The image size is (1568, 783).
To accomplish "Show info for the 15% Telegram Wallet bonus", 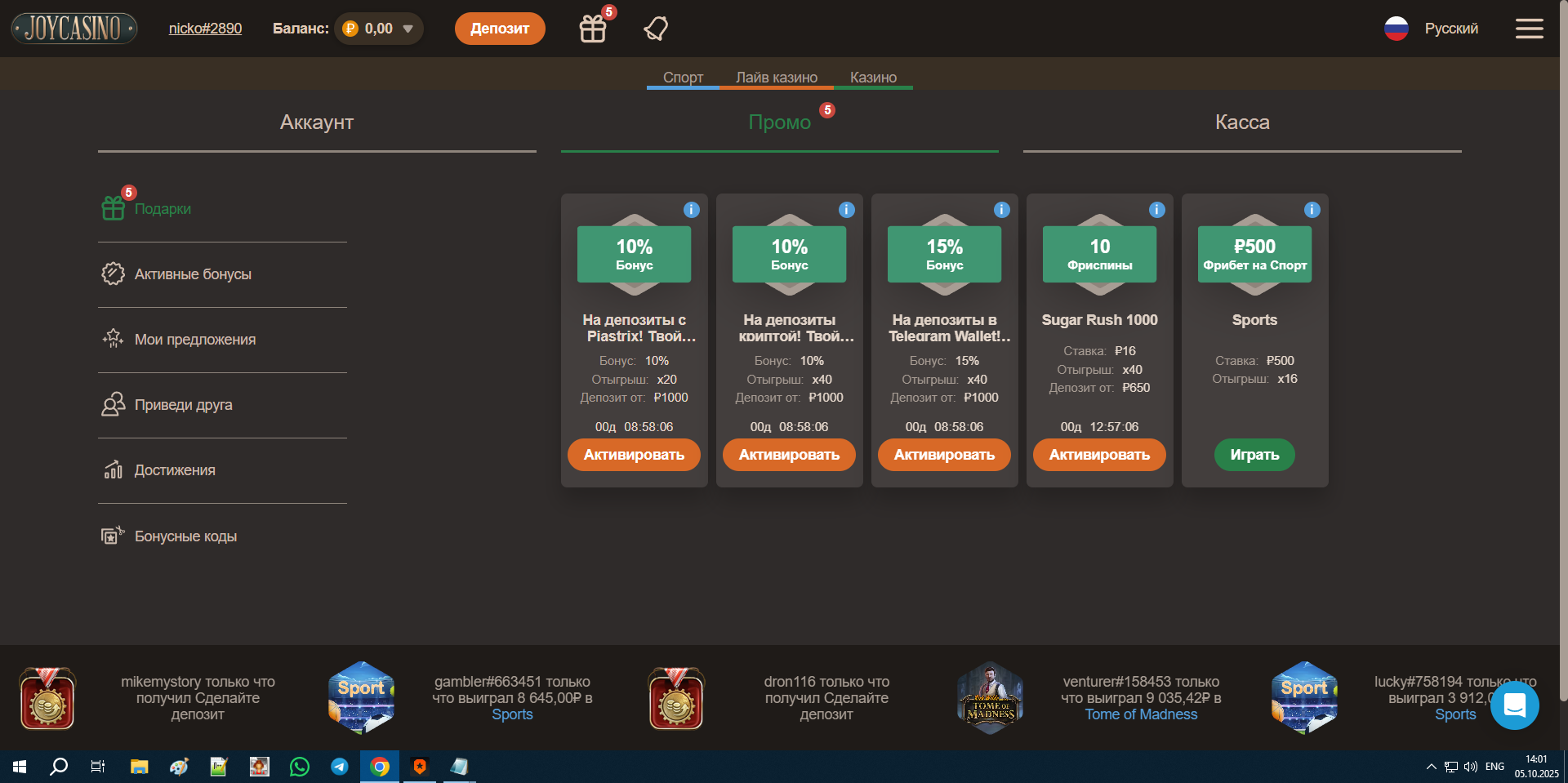I will pos(1001,210).
